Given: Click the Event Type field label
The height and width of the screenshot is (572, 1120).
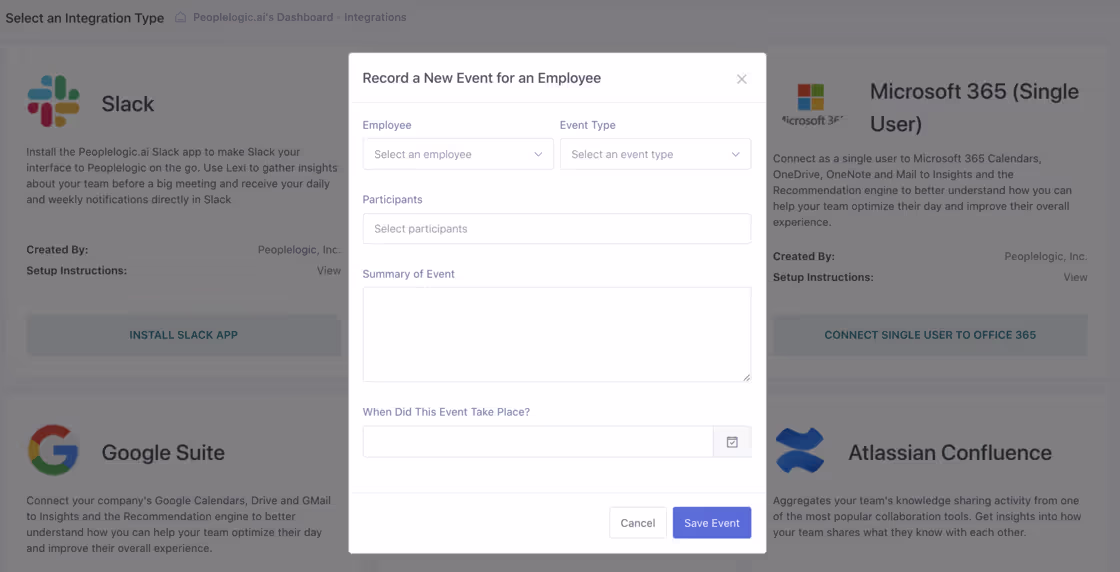Looking at the screenshot, I should click(588, 125).
